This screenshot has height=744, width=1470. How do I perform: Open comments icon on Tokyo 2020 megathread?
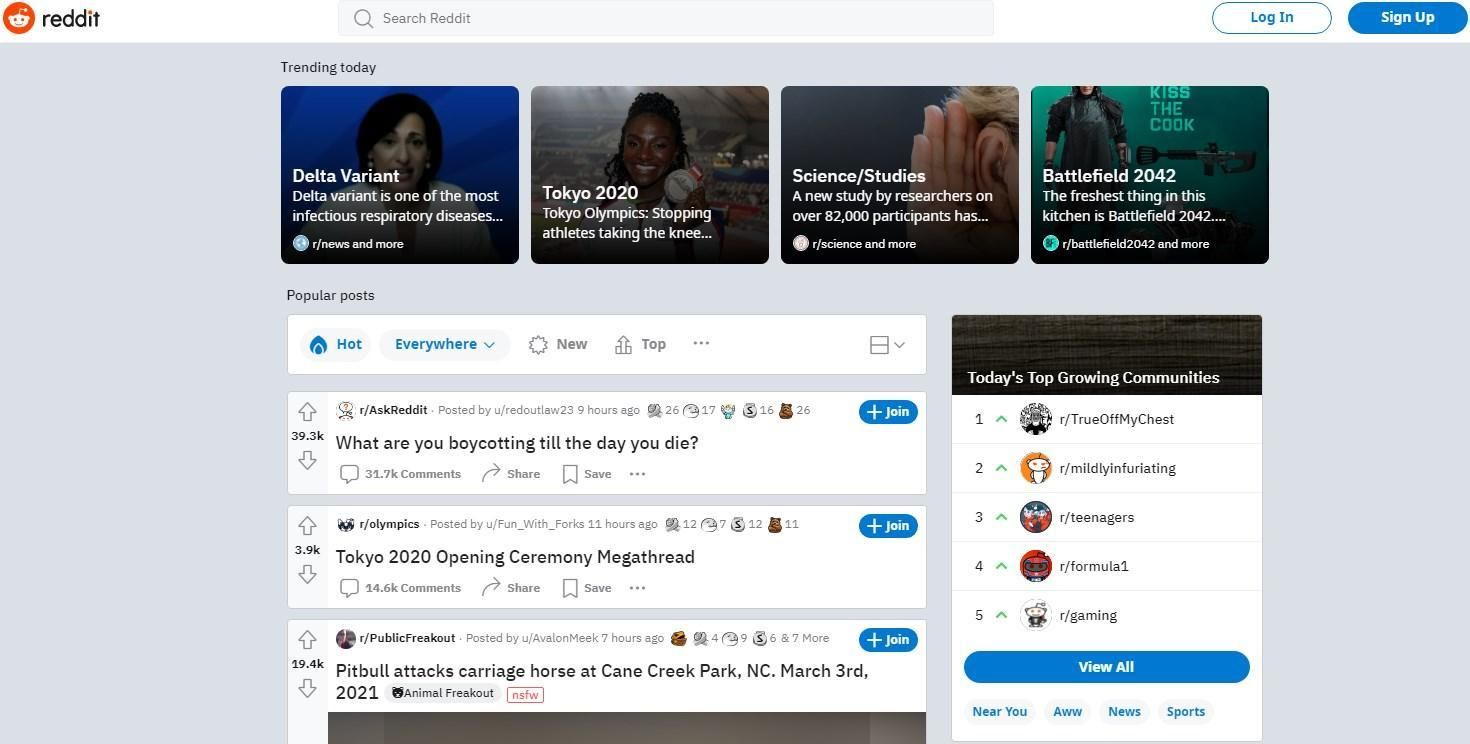[x=349, y=588]
